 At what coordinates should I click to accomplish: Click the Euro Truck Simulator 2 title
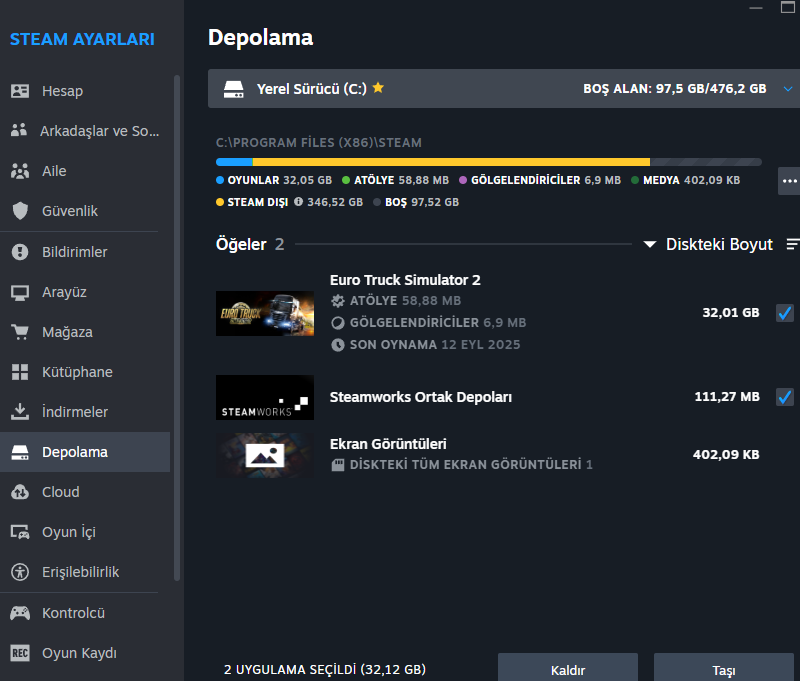(405, 280)
